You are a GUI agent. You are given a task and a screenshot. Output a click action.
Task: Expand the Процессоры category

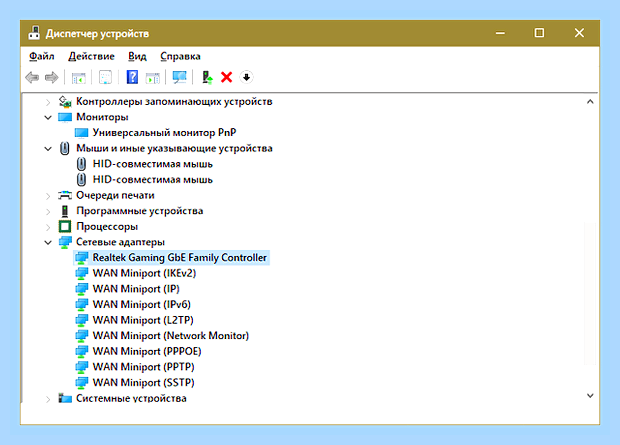pyautogui.click(x=48, y=227)
